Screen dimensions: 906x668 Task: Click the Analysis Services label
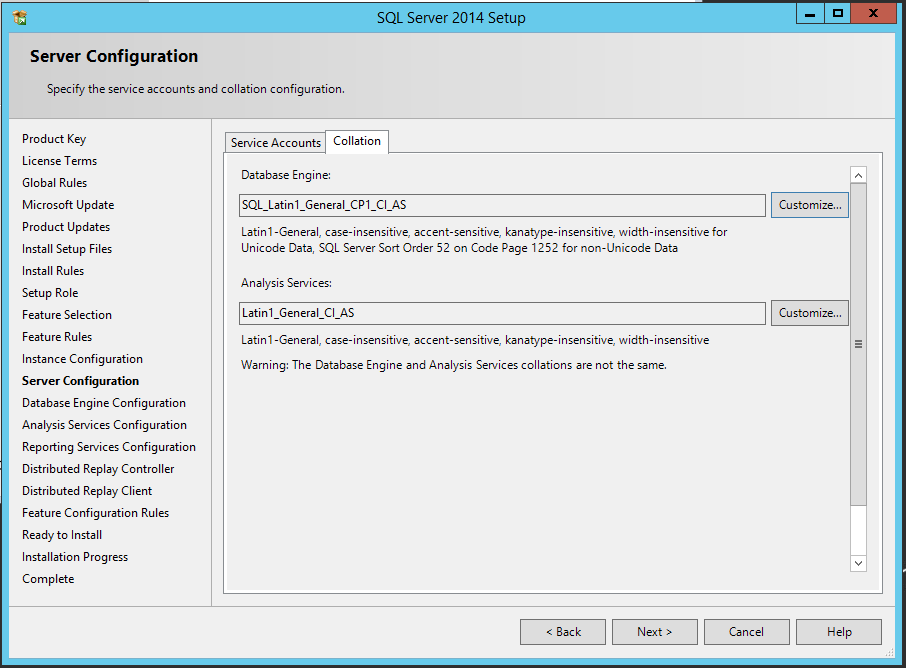point(287,283)
